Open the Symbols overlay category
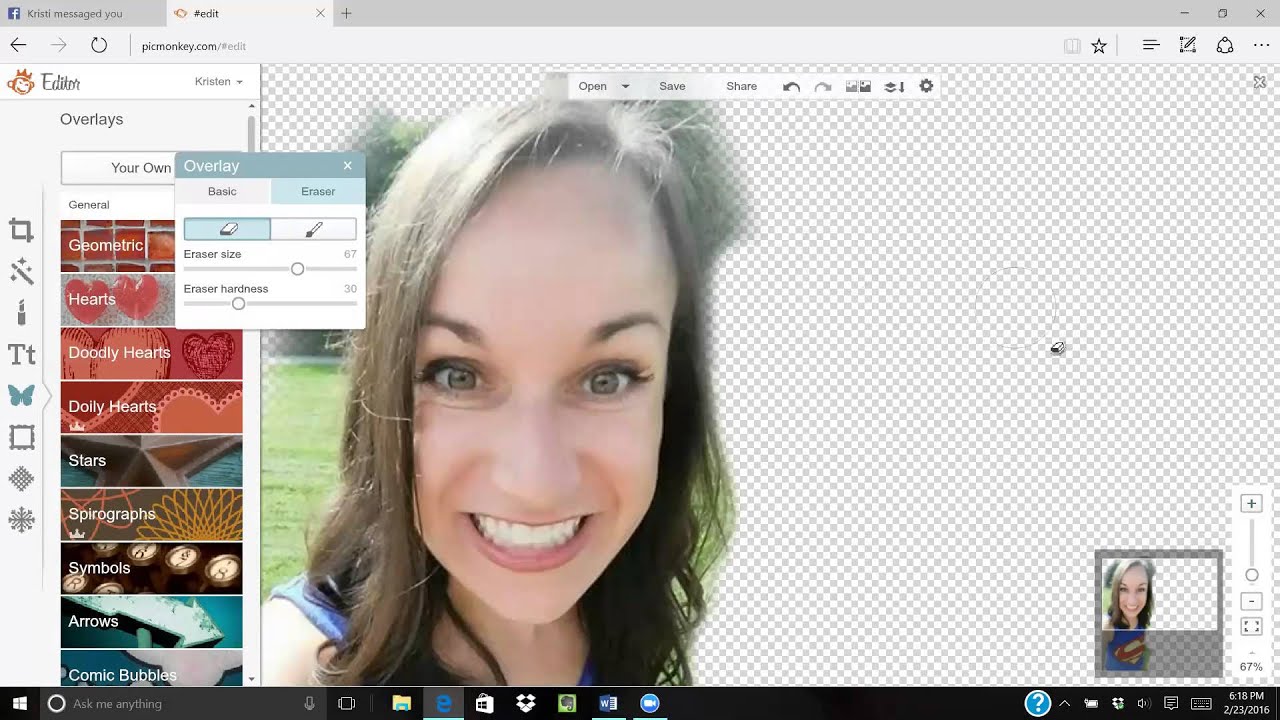Screen dimensions: 1280x720 151,568
